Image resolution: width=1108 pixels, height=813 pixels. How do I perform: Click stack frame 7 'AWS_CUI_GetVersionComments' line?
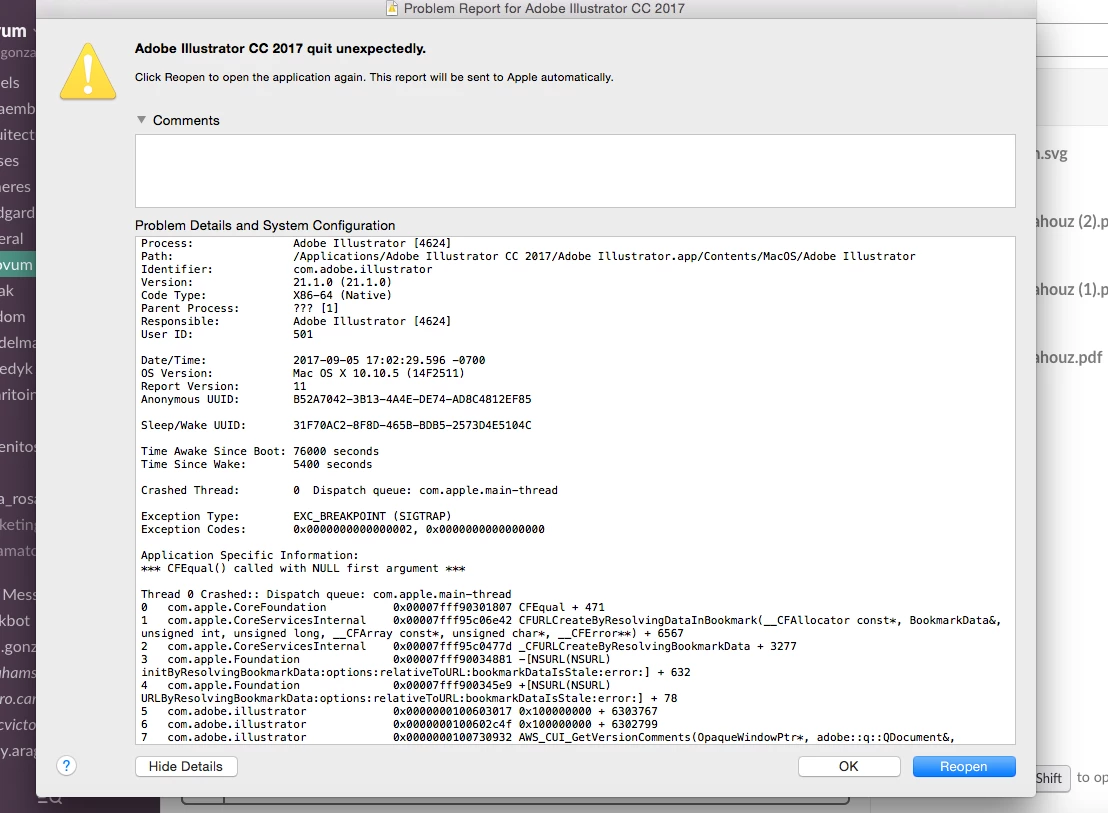[548, 737]
